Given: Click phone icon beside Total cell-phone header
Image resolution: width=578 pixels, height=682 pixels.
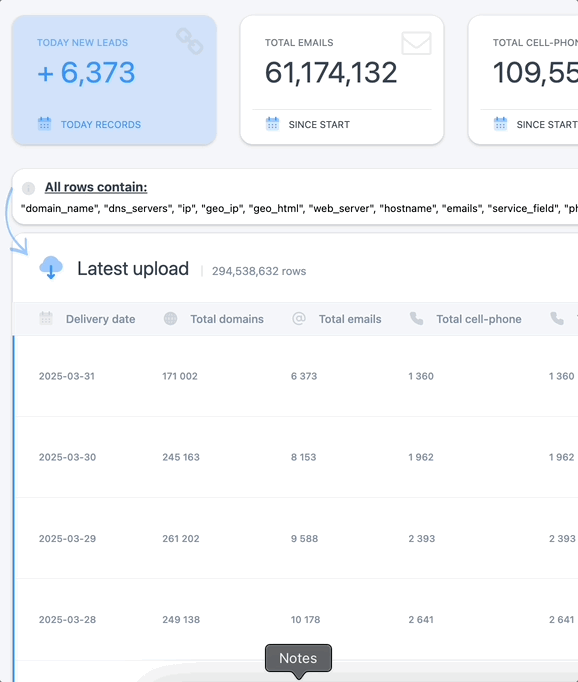Looking at the screenshot, I should [417, 318].
